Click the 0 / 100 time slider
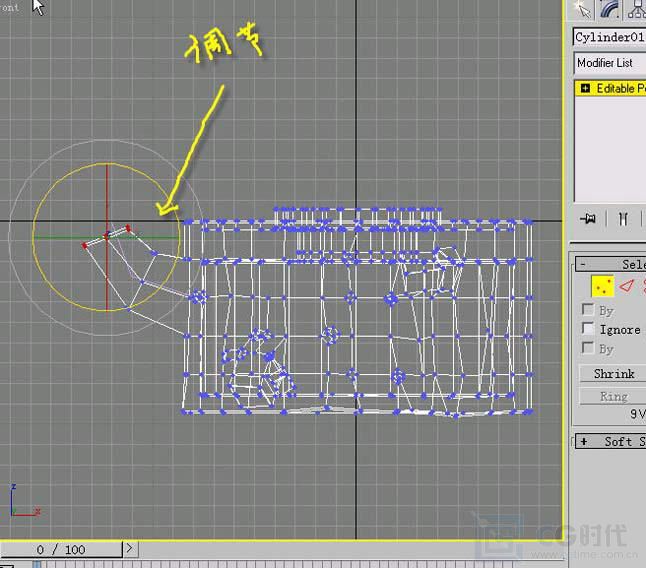This screenshot has width=646, height=568. (x=61, y=549)
